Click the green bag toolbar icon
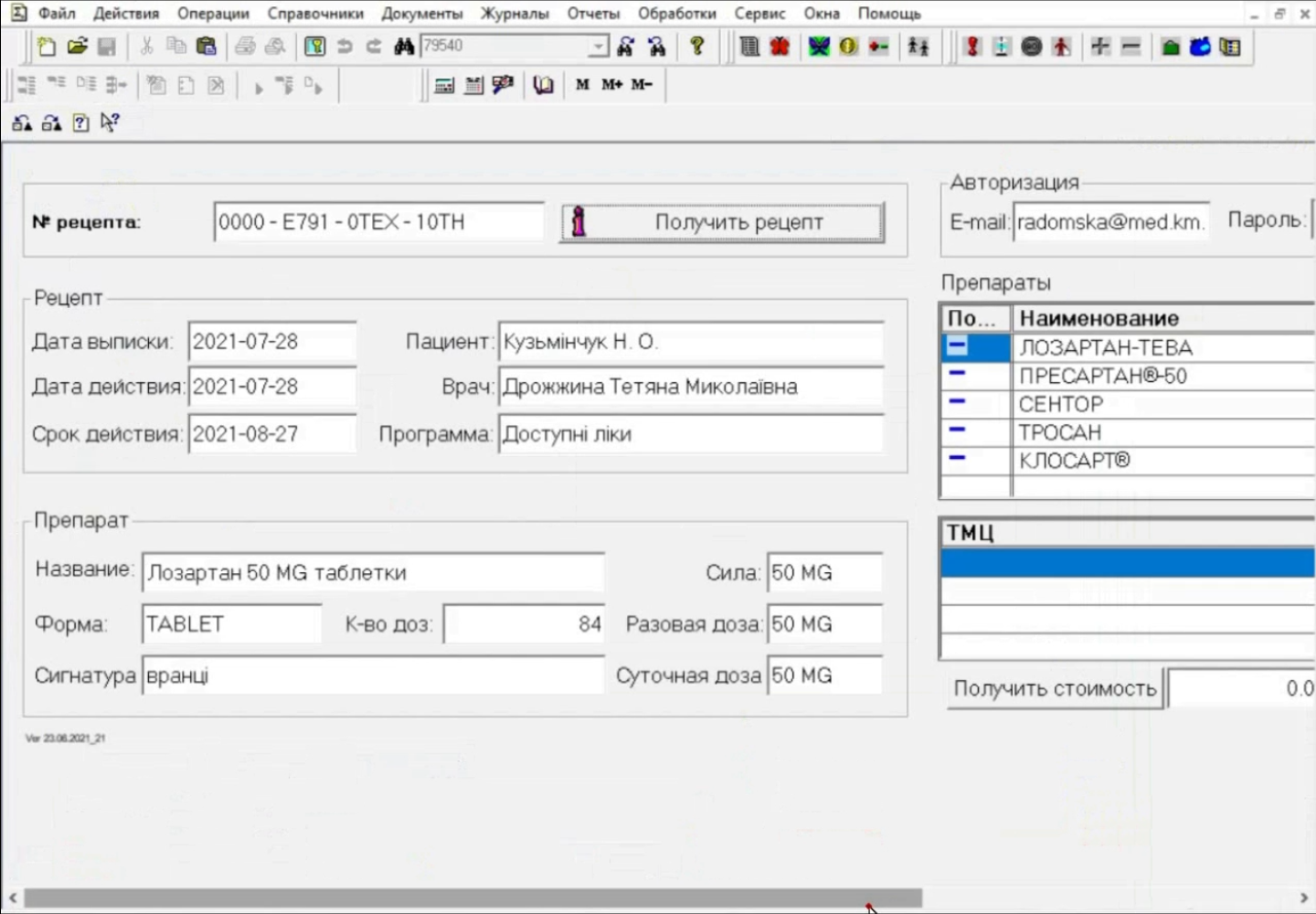 point(1170,47)
